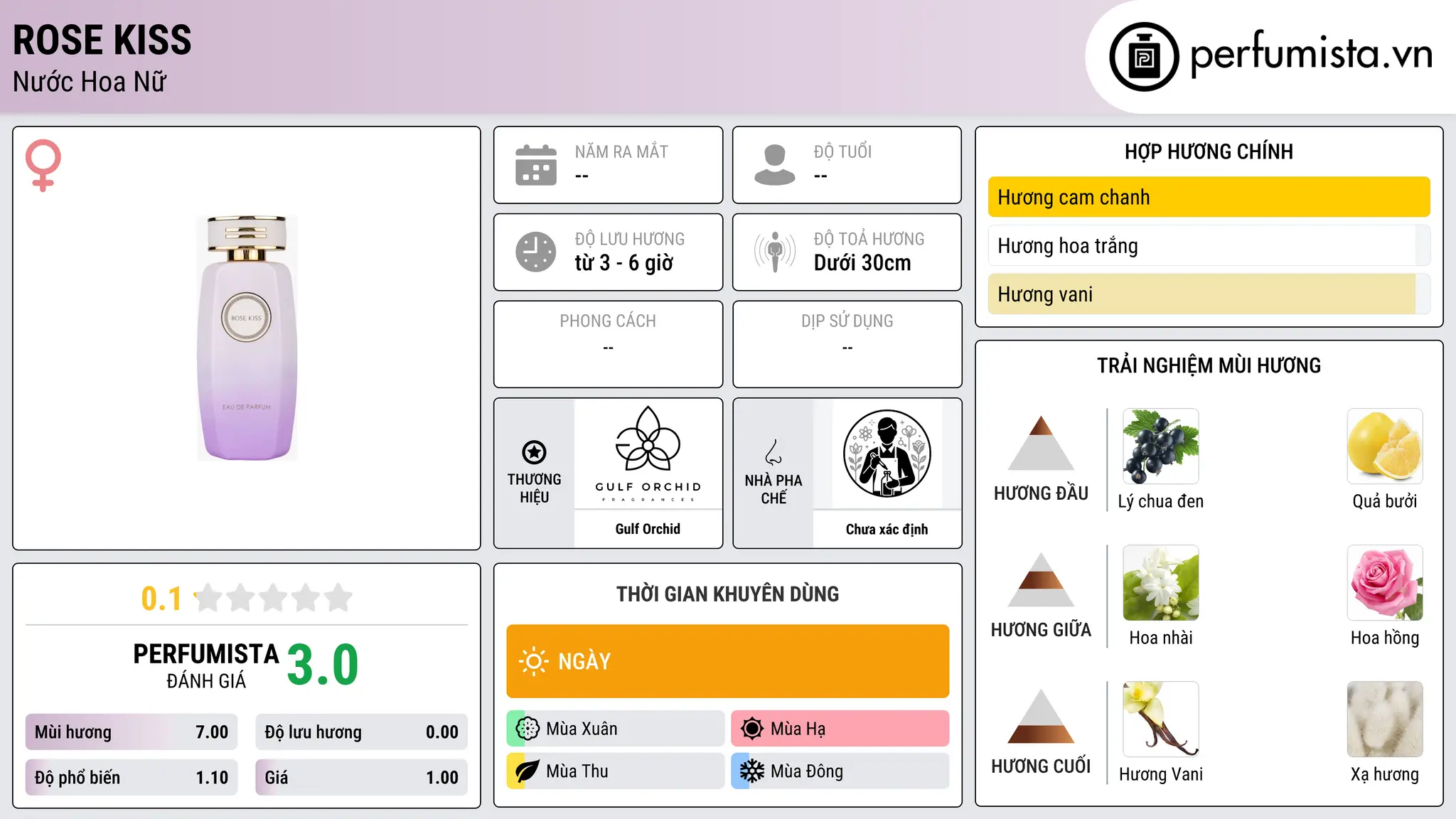Click the sun icon for Mùa Hạ
Image resolution: width=1456 pixels, height=819 pixels.
tap(752, 729)
